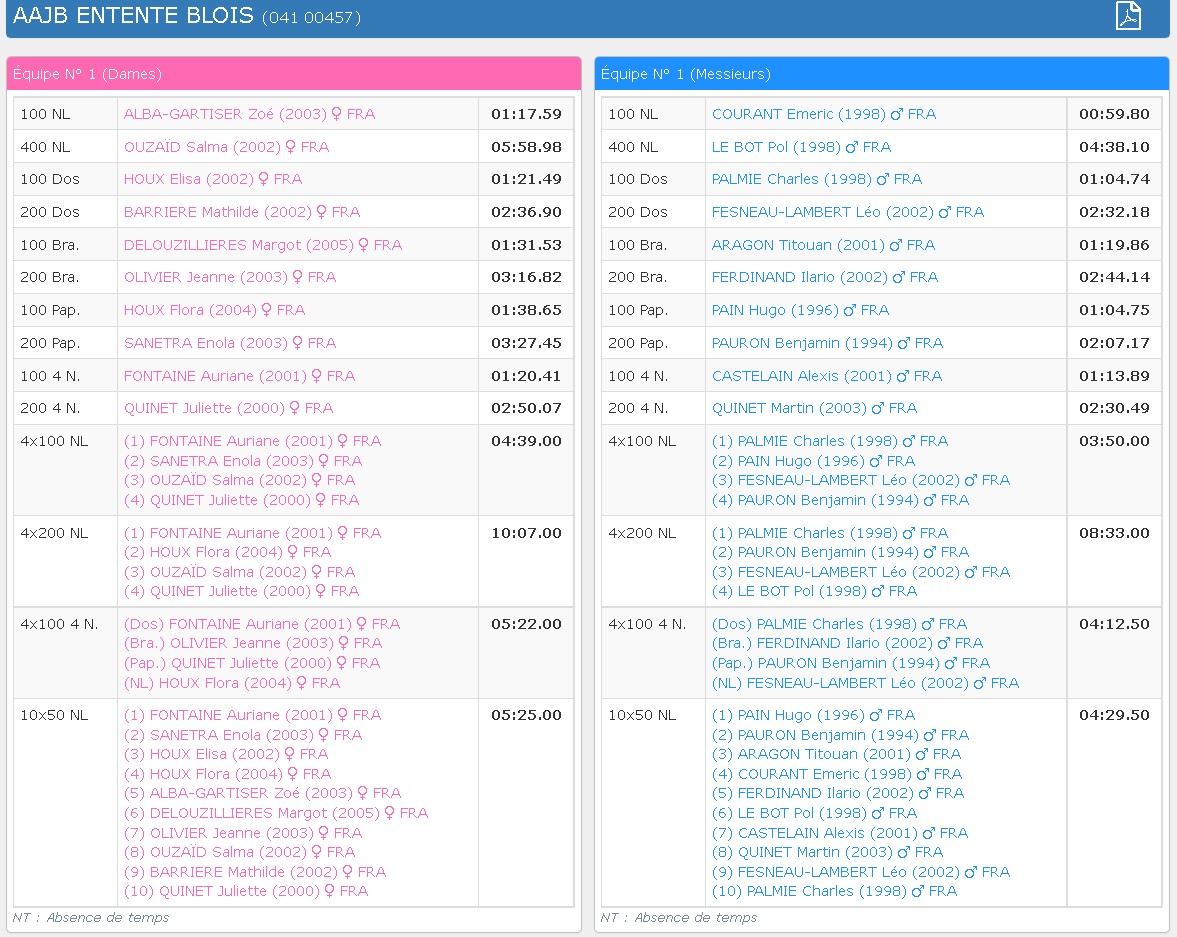Open (8) QUINET Martin in men's 10x50 NL

coord(827,853)
